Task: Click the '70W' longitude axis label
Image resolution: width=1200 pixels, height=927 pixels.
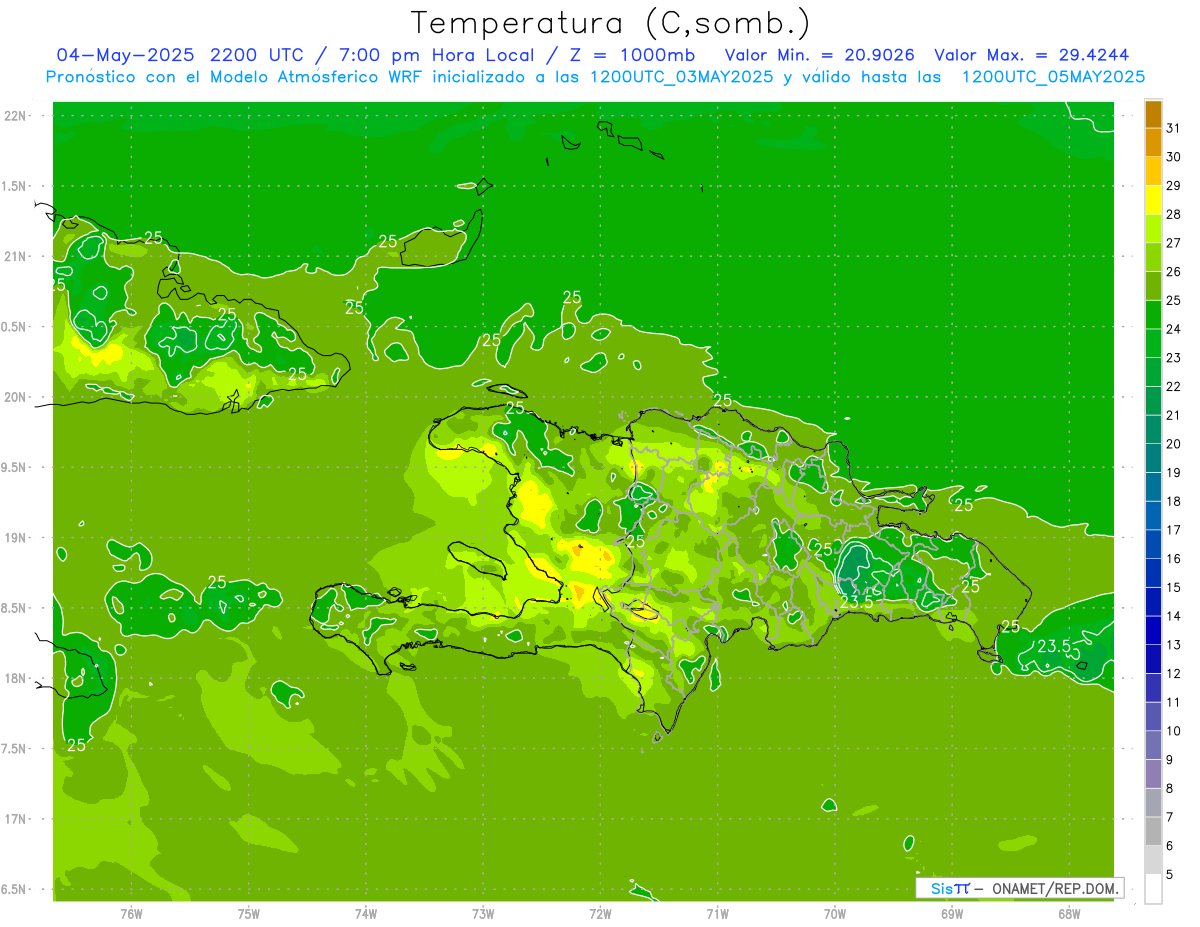Action: [x=835, y=913]
